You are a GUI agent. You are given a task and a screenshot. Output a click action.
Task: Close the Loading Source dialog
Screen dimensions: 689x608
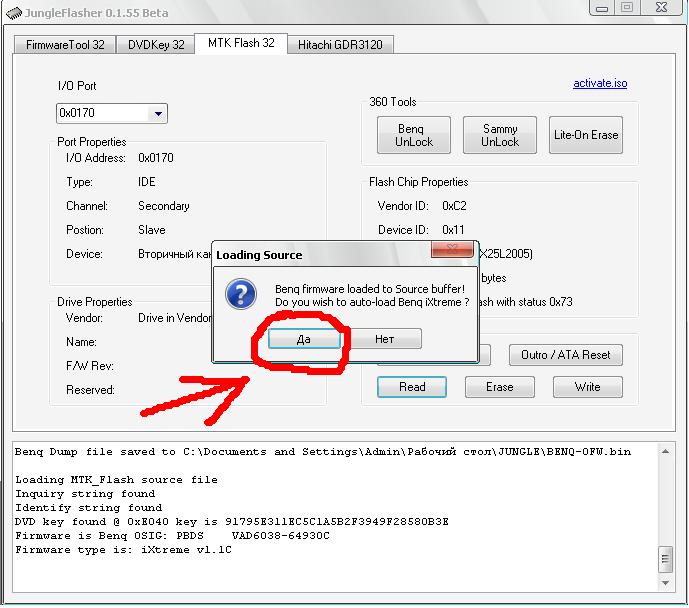tap(452, 249)
